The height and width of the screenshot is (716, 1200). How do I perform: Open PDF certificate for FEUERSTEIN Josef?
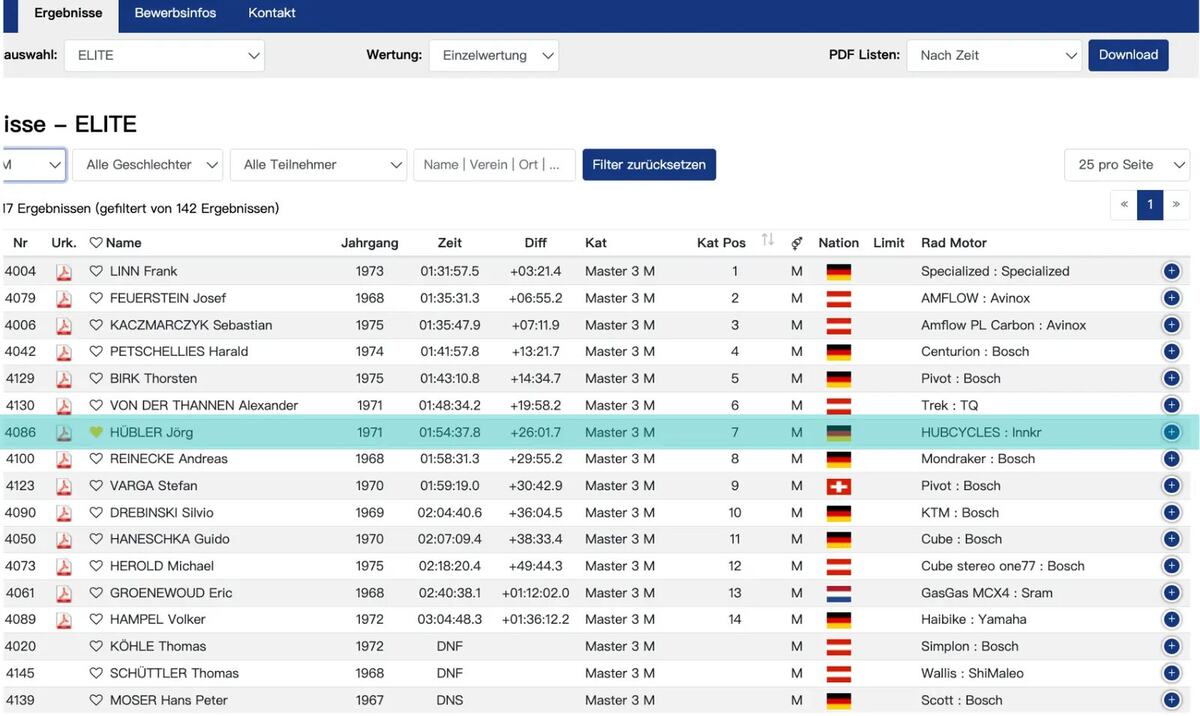click(64, 298)
